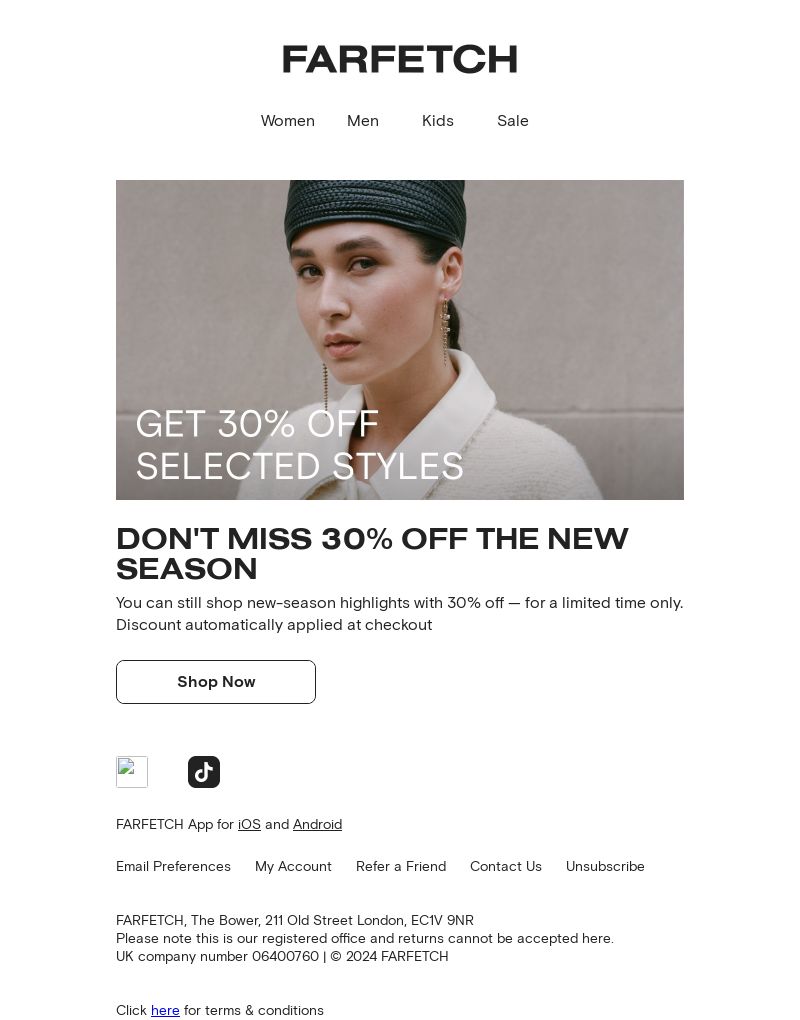Click the promo paragraph about new-season highlights

point(399,613)
